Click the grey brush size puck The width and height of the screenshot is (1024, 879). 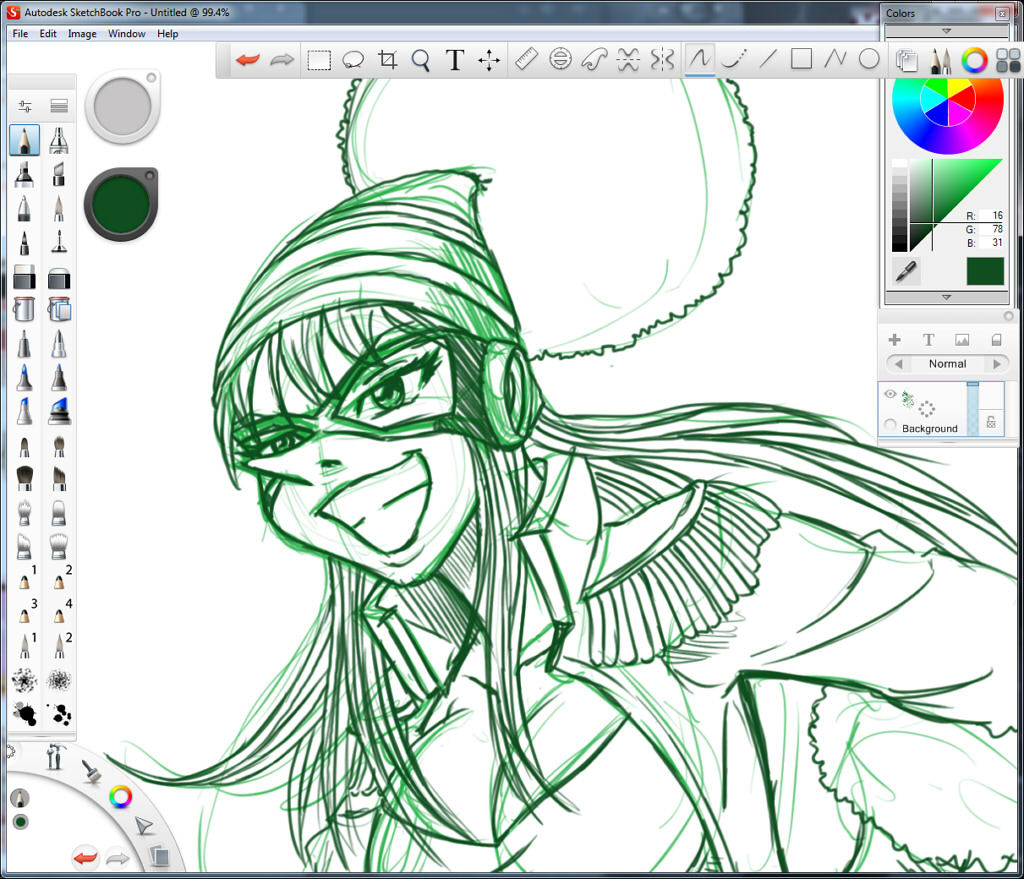122,106
